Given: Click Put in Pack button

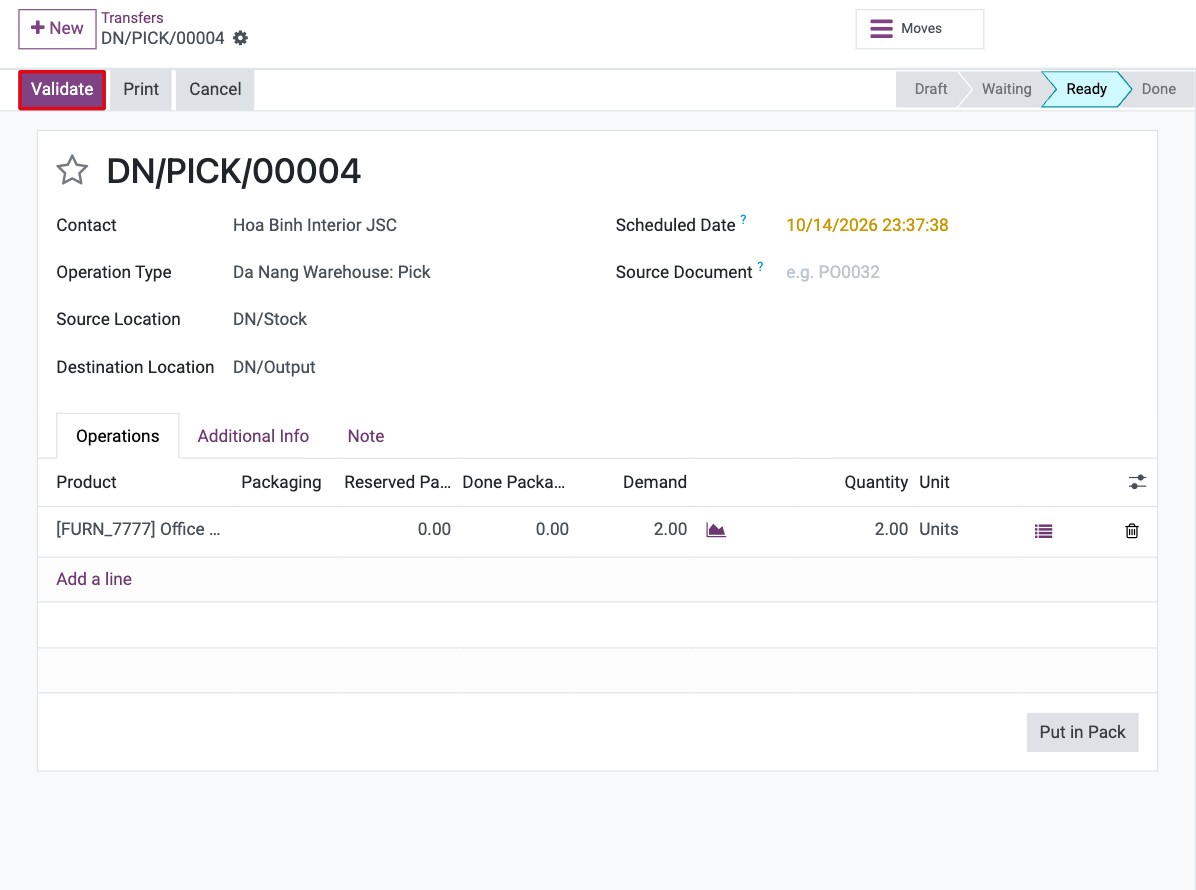Looking at the screenshot, I should click(x=1082, y=732).
